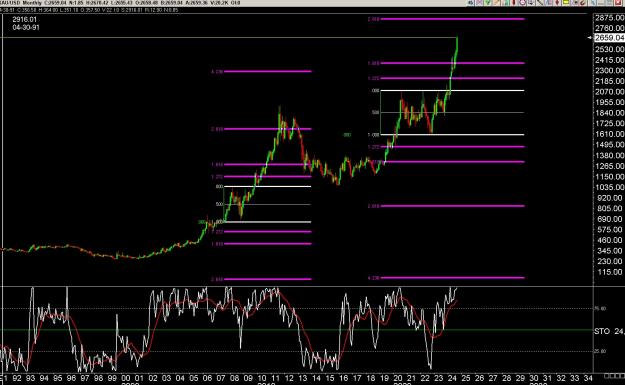Viewport: 625px width, 385px height.
Task: Click the red curved arrow toolbar icon
Action: point(582,3)
